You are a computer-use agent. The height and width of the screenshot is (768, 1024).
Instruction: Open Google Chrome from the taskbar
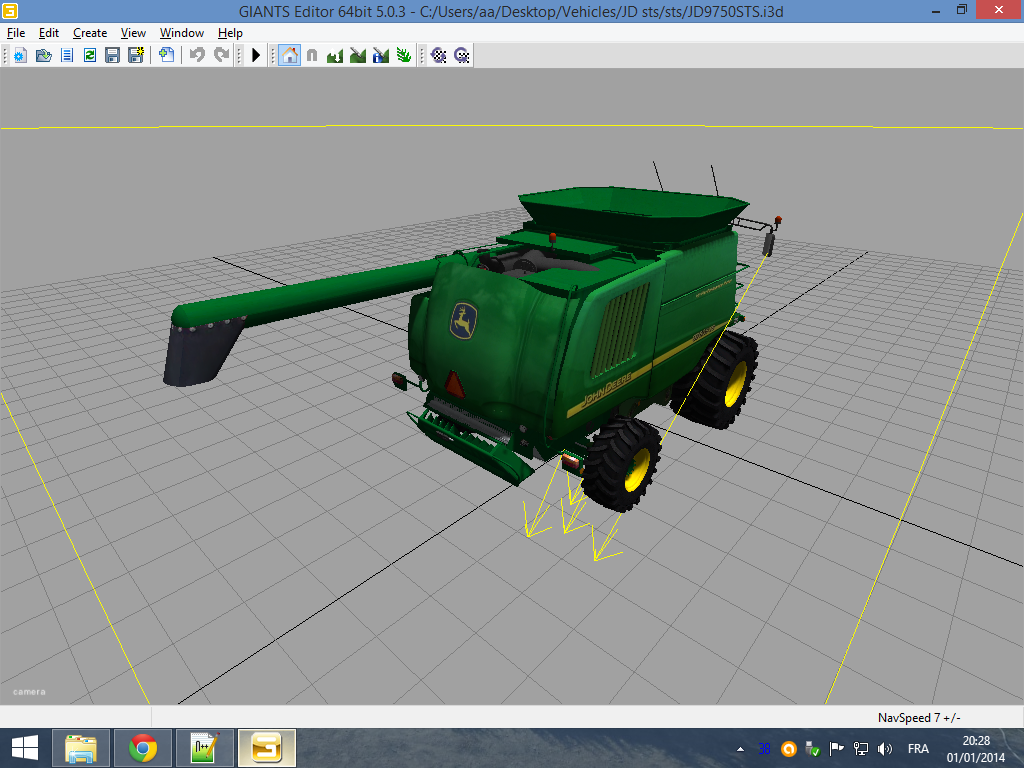[x=143, y=748]
